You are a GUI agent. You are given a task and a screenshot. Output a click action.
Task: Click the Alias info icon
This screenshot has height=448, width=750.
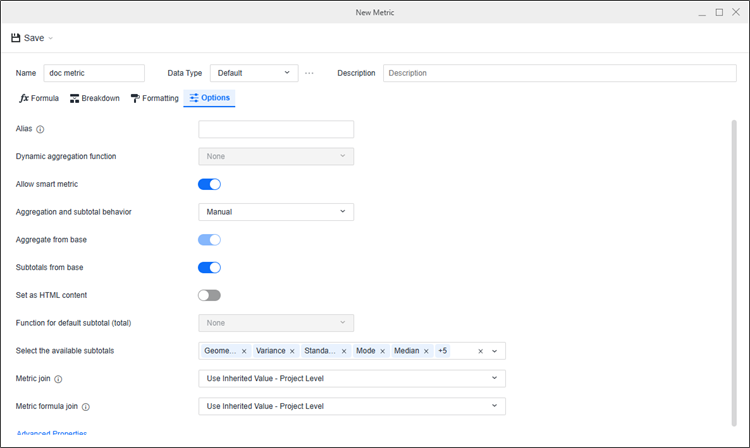41,129
